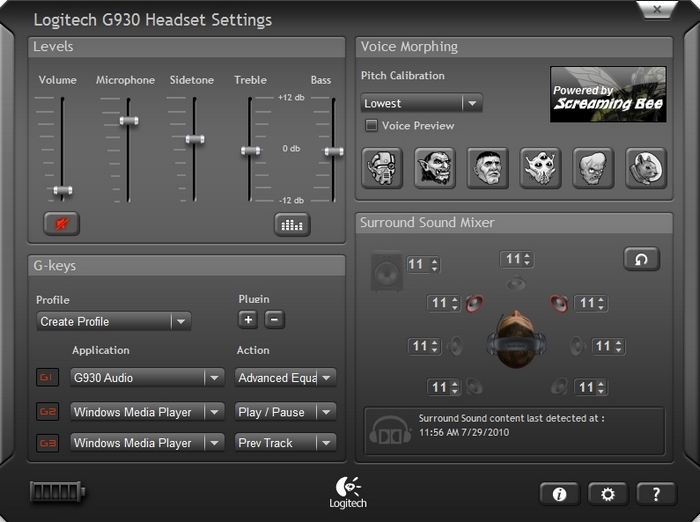The width and height of the screenshot is (700, 522).
Task: Click the Volume slider handle
Action: (x=63, y=190)
